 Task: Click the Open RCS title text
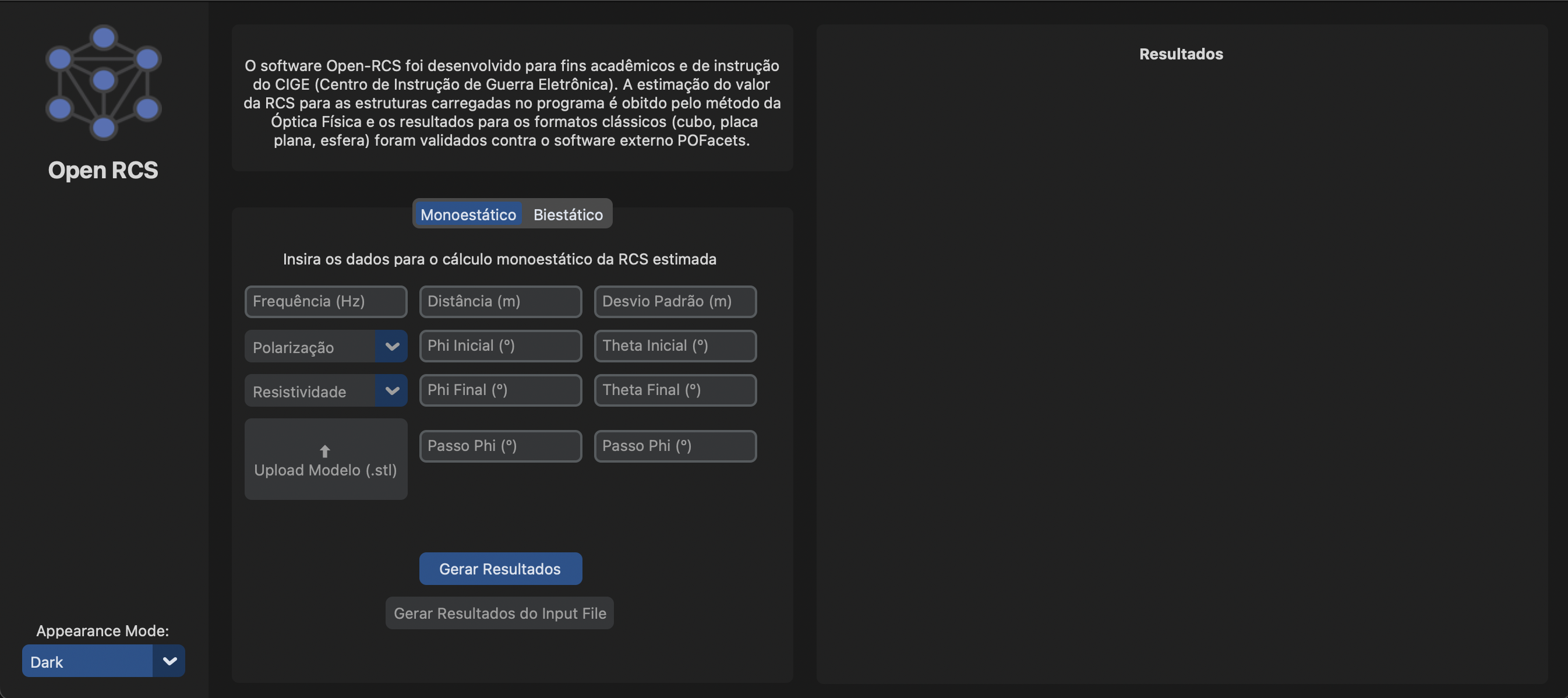(x=103, y=170)
